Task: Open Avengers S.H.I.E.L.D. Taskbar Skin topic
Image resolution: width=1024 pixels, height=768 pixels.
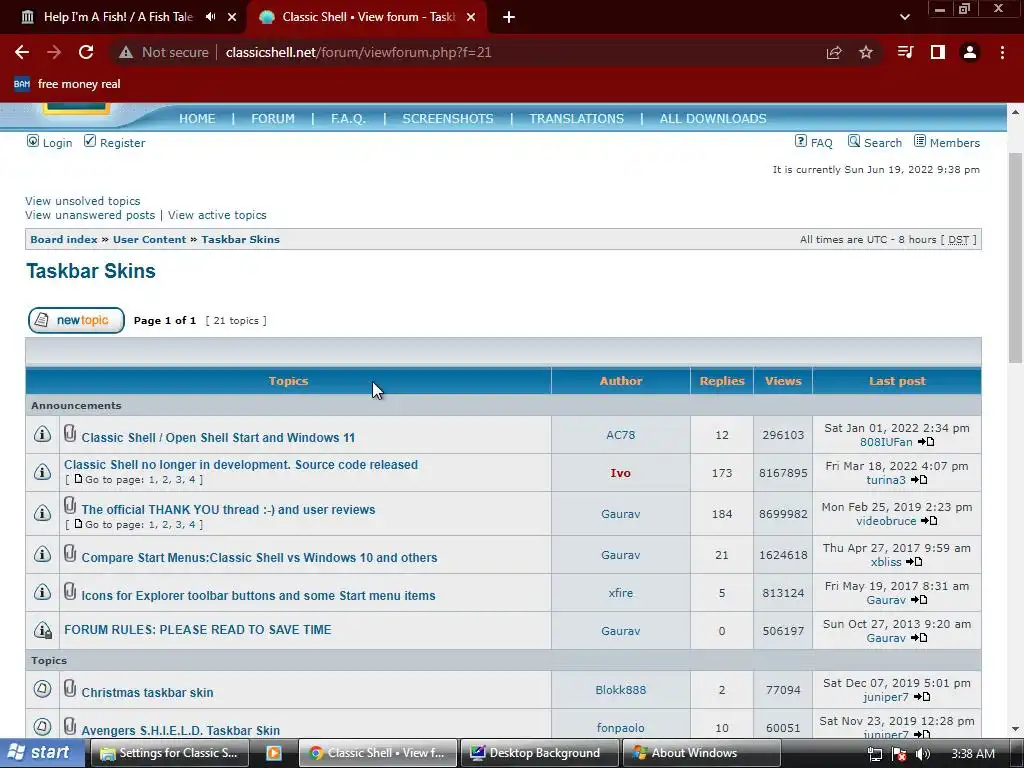Action: (x=181, y=730)
